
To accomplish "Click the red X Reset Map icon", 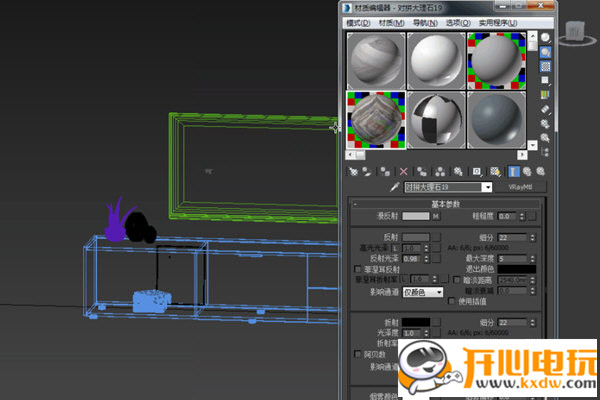I will click(403, 171).
